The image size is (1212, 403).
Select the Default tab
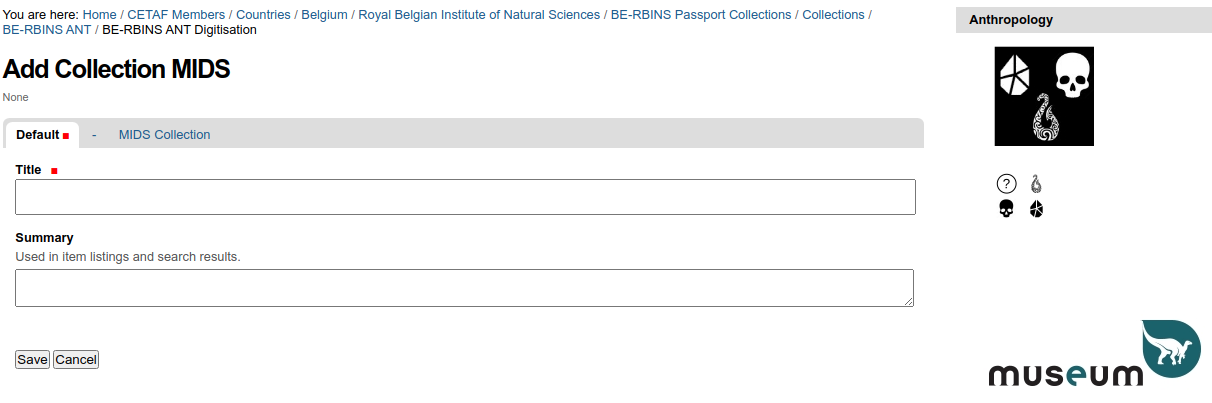(42, 135)
